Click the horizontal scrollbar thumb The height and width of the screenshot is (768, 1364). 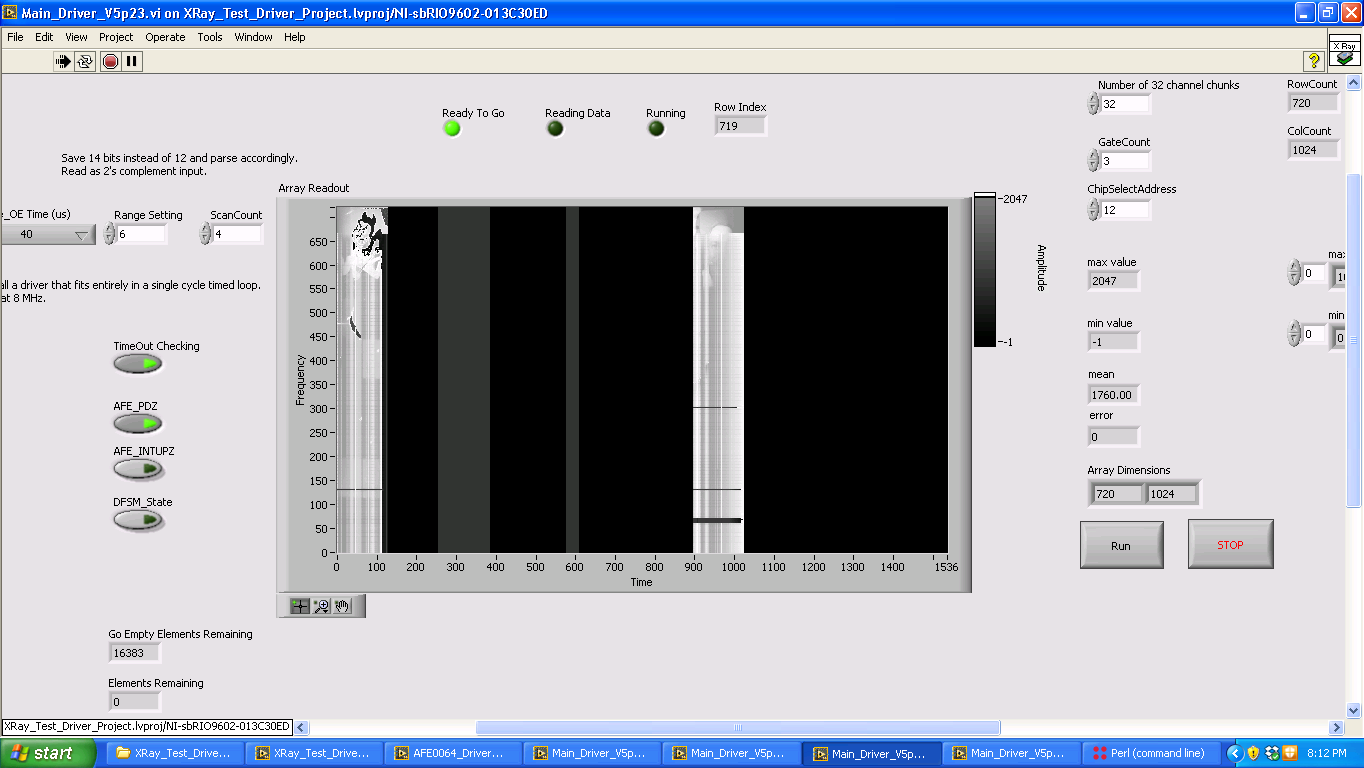pos(737,727)
